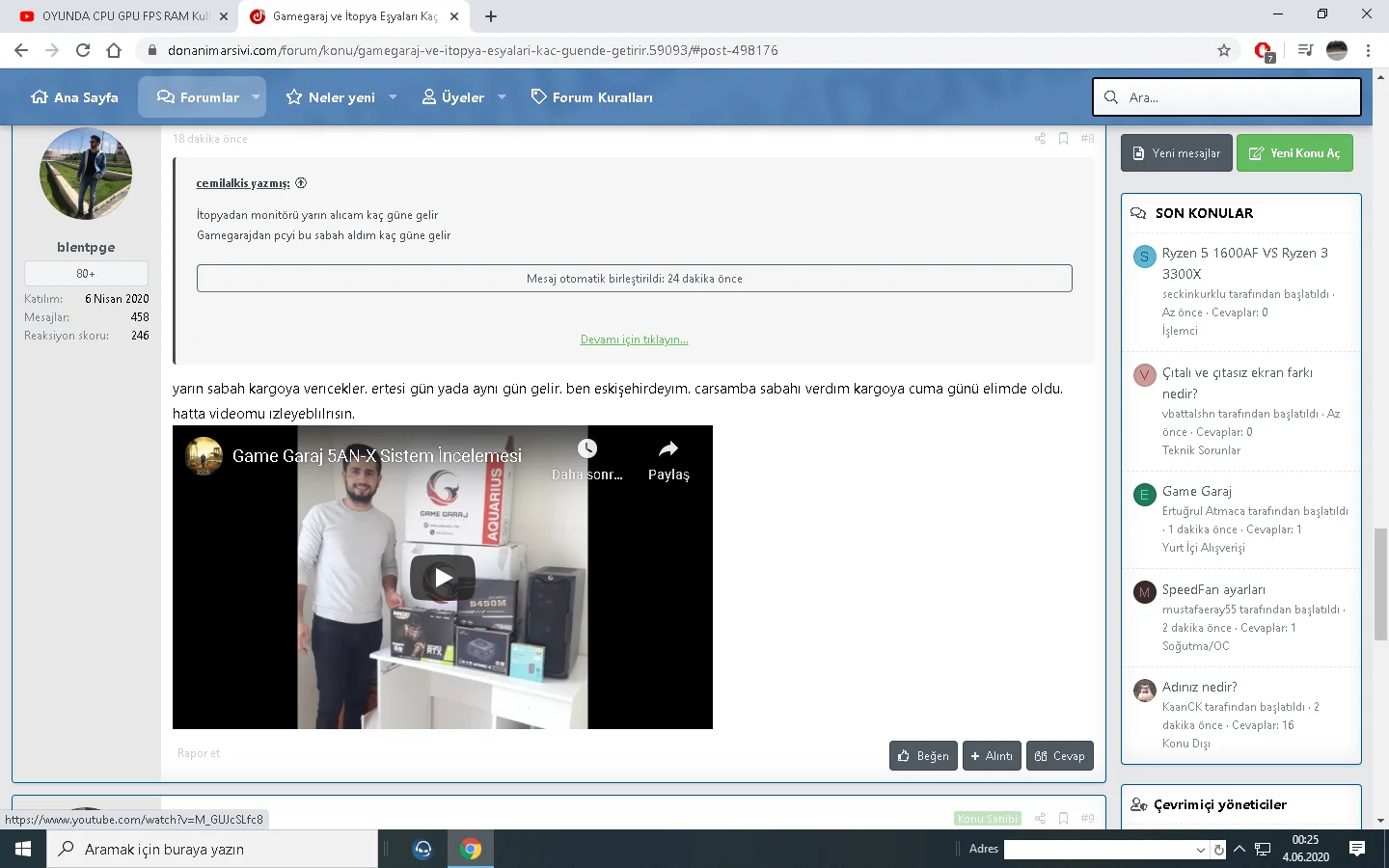Open the red extension icon with badge
This screenshot has height=868, width=1389.
pyautogui.click(x=1264, y=51)
